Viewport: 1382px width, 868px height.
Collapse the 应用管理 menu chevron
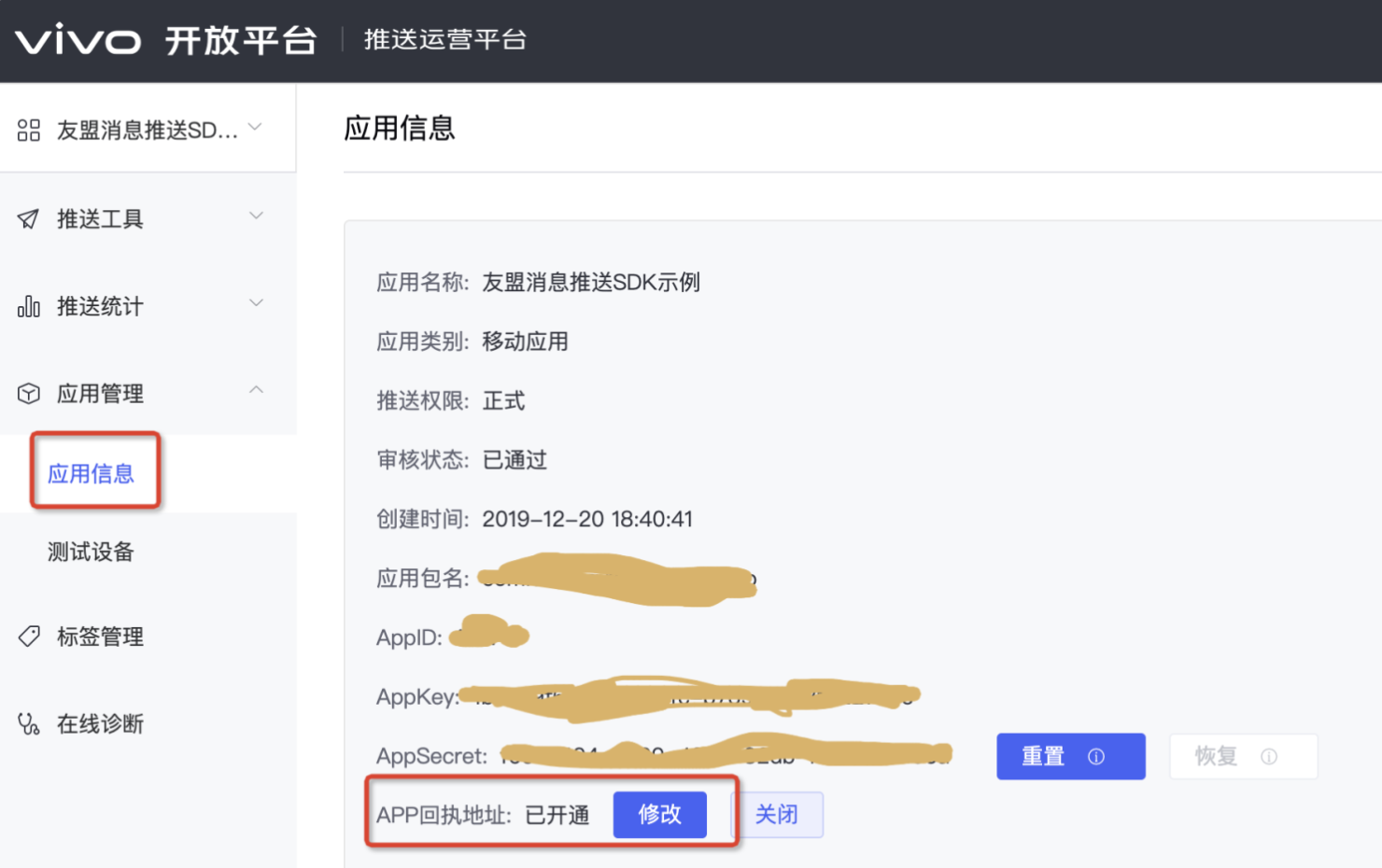tap(256, 390)
